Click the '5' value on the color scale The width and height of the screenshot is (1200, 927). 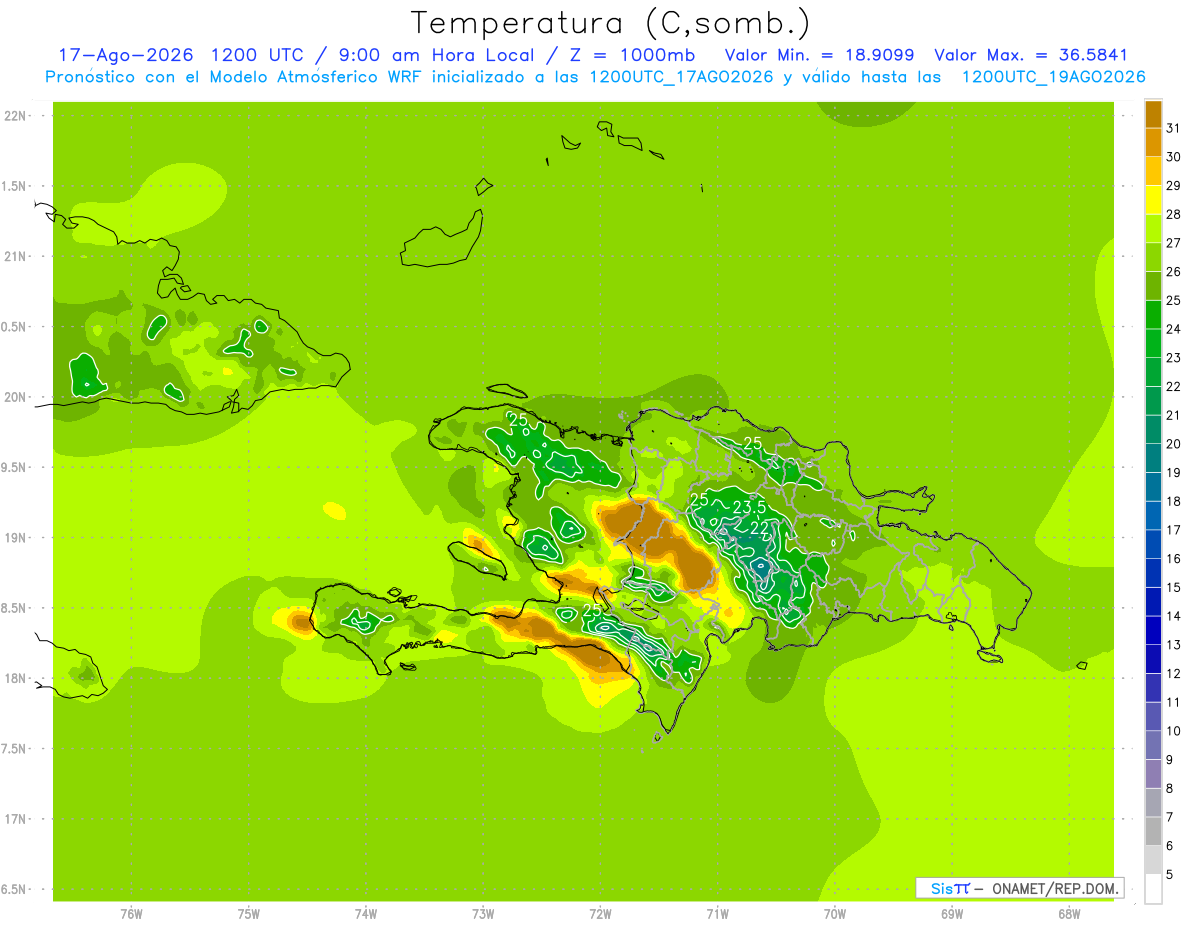1169,874
